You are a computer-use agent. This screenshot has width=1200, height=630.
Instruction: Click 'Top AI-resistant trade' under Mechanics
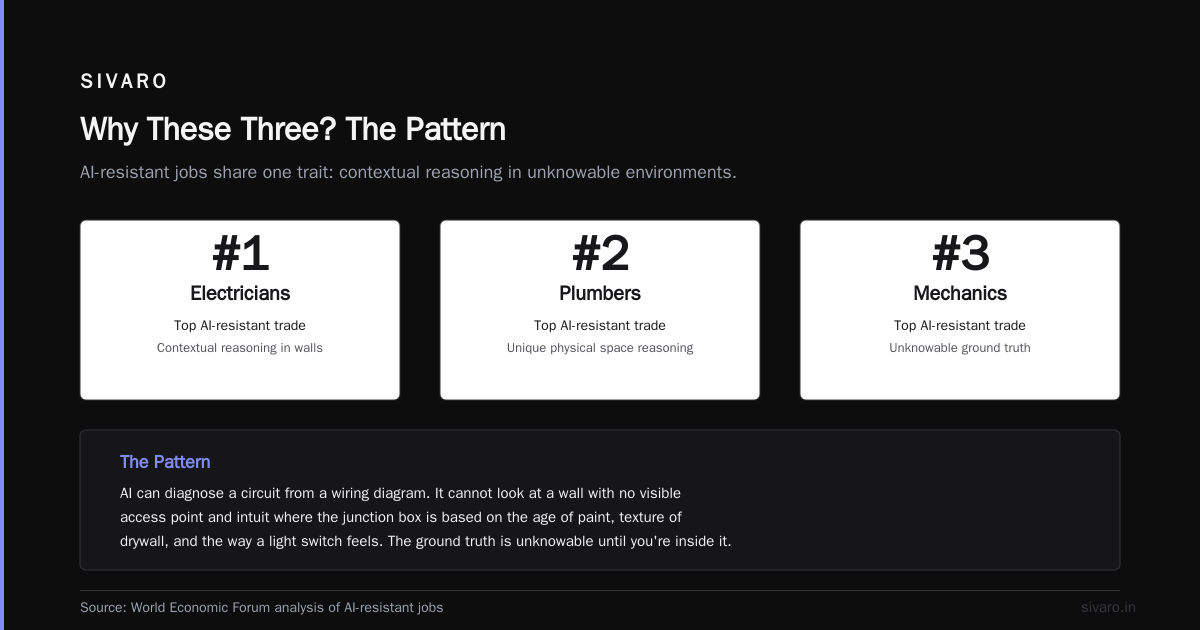tap(960, 325)
